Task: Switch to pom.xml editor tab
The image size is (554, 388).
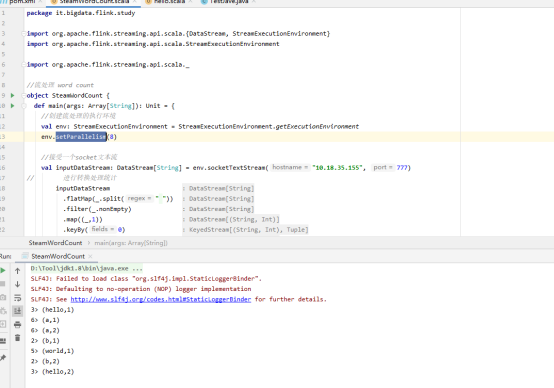Action: tap(21, 2)
